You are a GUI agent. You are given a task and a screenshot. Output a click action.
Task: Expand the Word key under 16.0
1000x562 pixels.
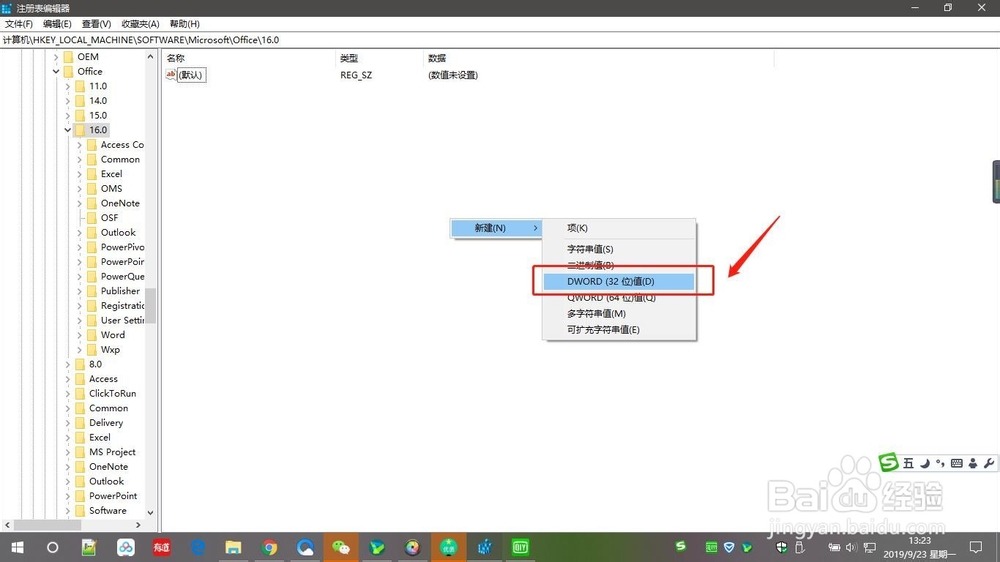click(80, 335)
